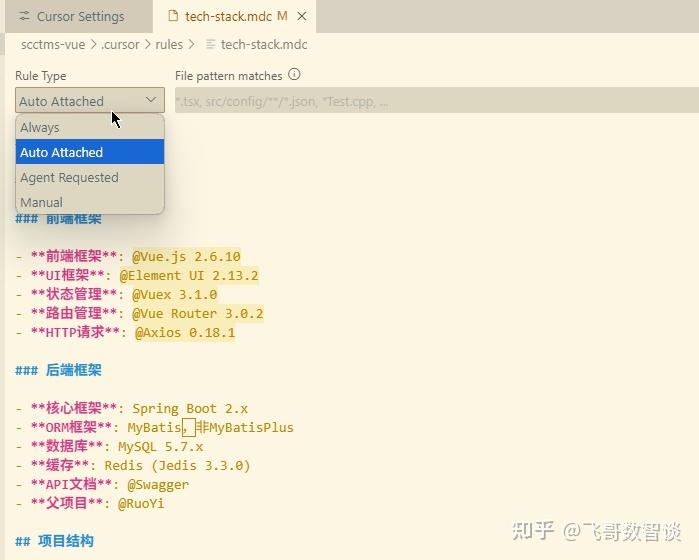
Task: Click the @Vue Router 3.0.2 reference
Action: 197,313
